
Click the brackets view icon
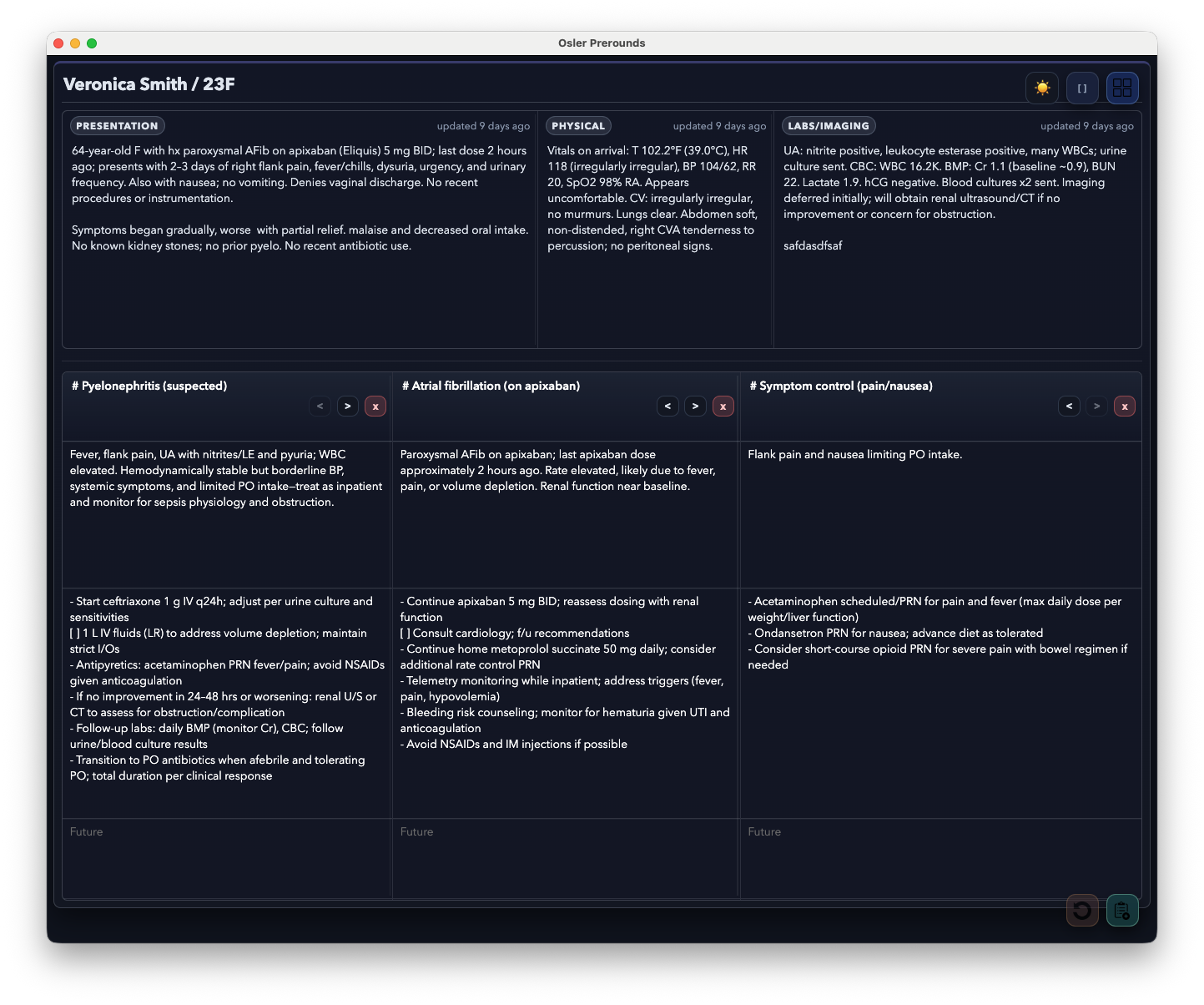click(1082, 88)
